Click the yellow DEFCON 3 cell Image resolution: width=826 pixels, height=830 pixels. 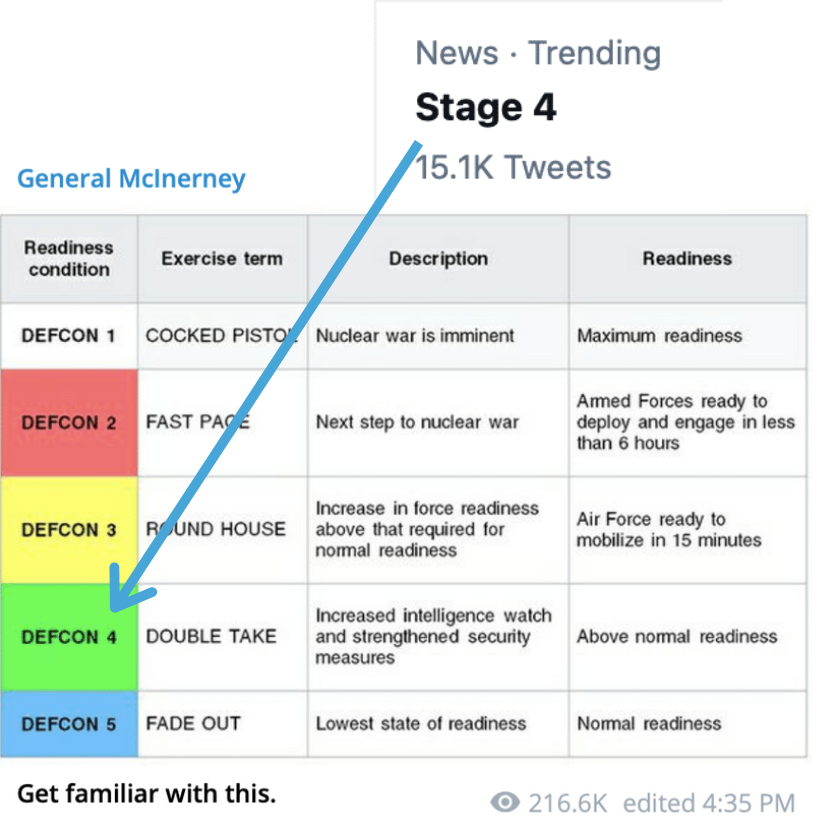69,530
